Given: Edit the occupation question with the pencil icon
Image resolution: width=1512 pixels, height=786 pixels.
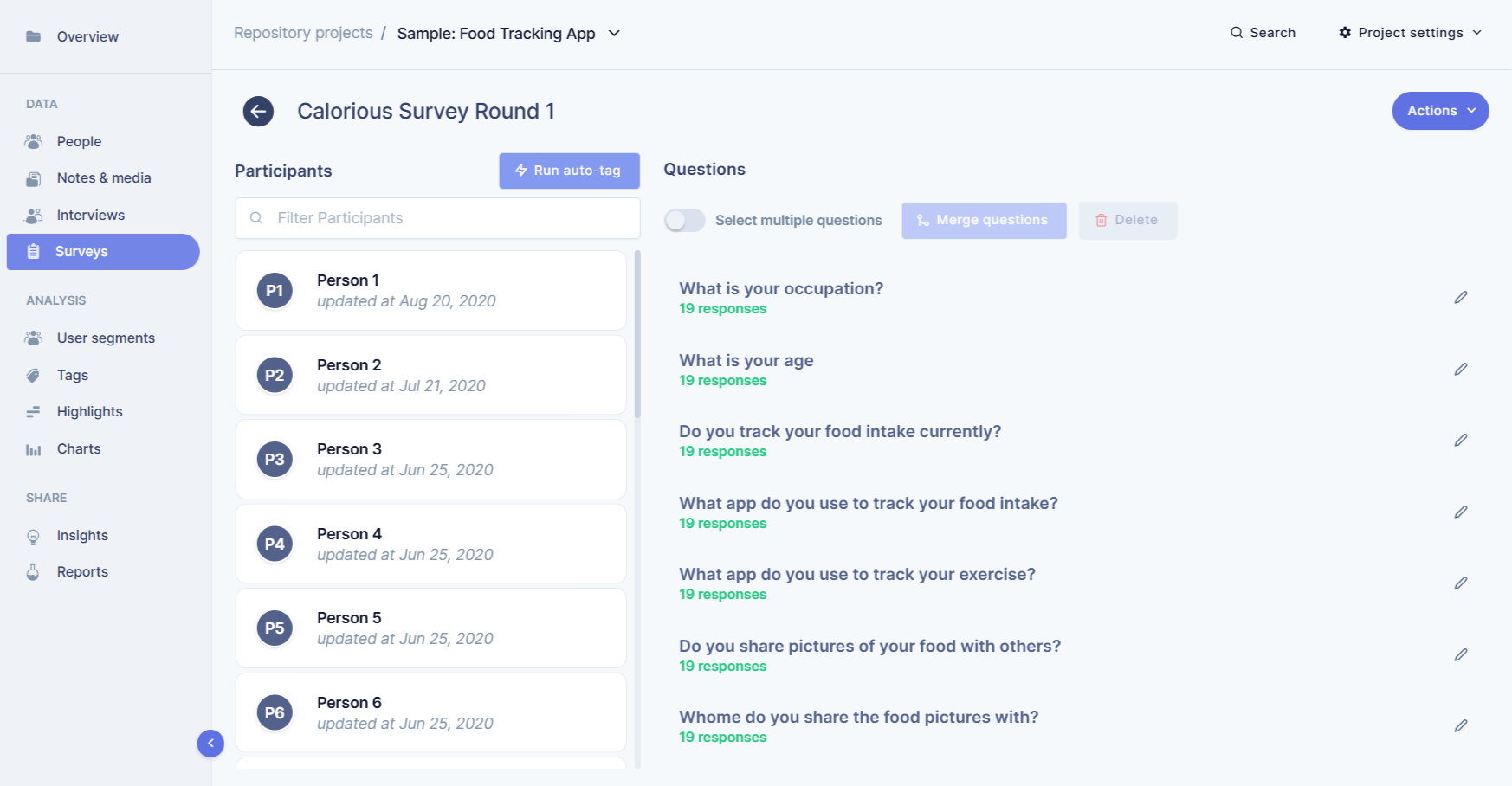Looking at the screenshot, I should pos(1461,297).
